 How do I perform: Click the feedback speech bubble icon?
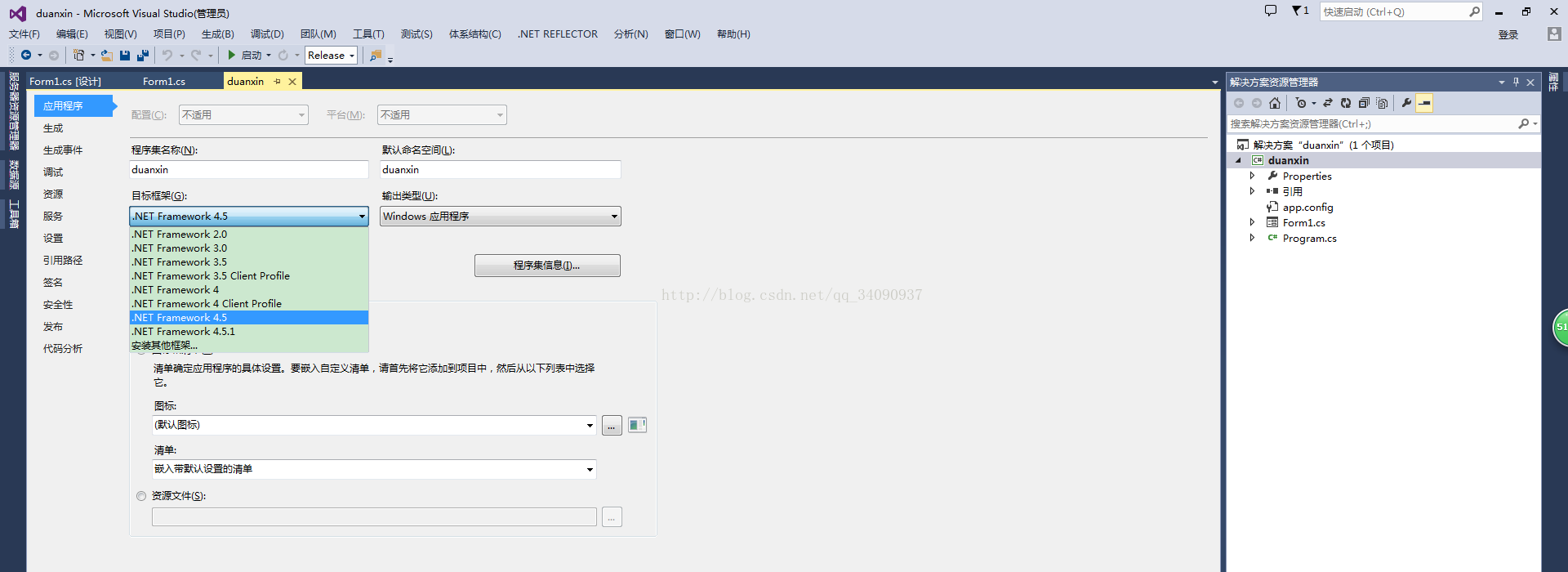point(1271,11)
